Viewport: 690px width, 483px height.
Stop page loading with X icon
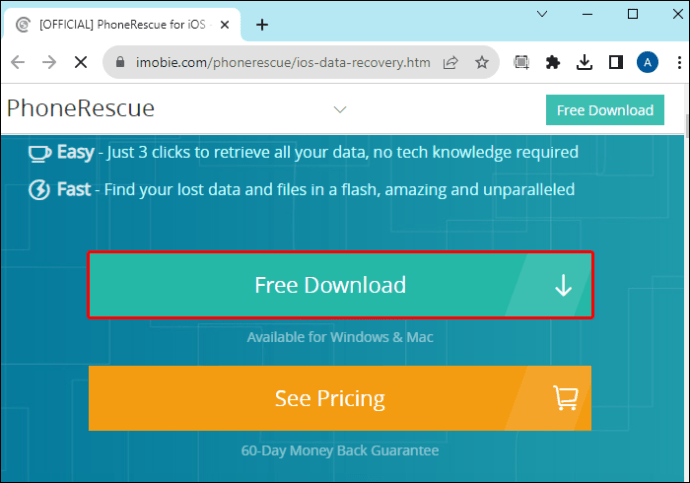point(81,62)
